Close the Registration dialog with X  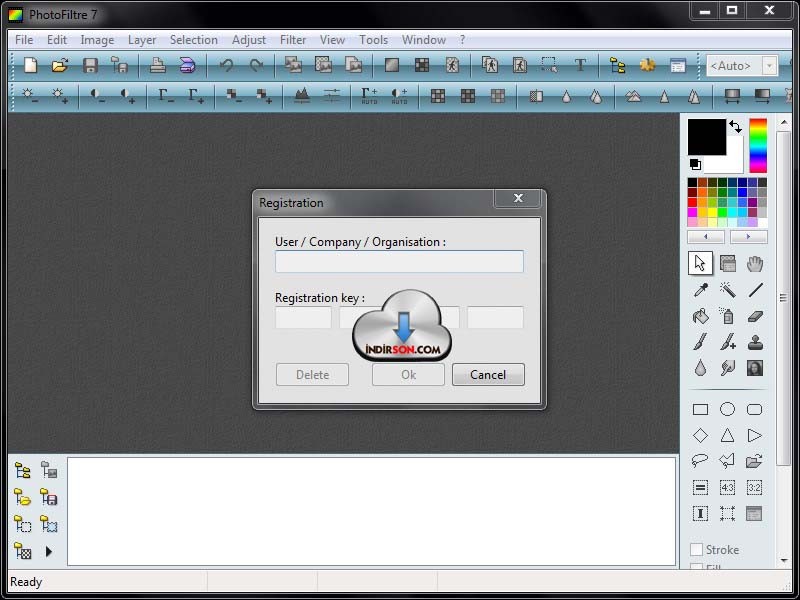click(518, 198)
